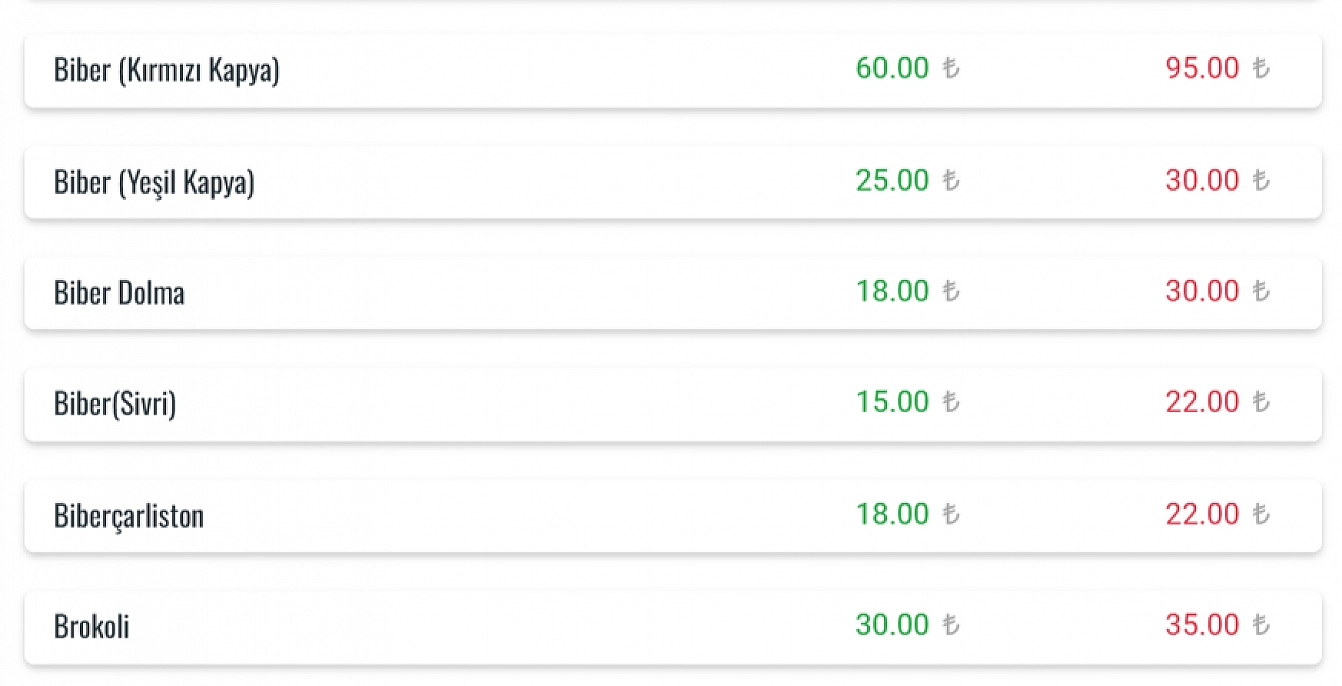Click lira icon beside Yeşil Kapya's 30.00
This screenshot has height=686, width=1342.
pyautogui.click(x=1260, y=181)
